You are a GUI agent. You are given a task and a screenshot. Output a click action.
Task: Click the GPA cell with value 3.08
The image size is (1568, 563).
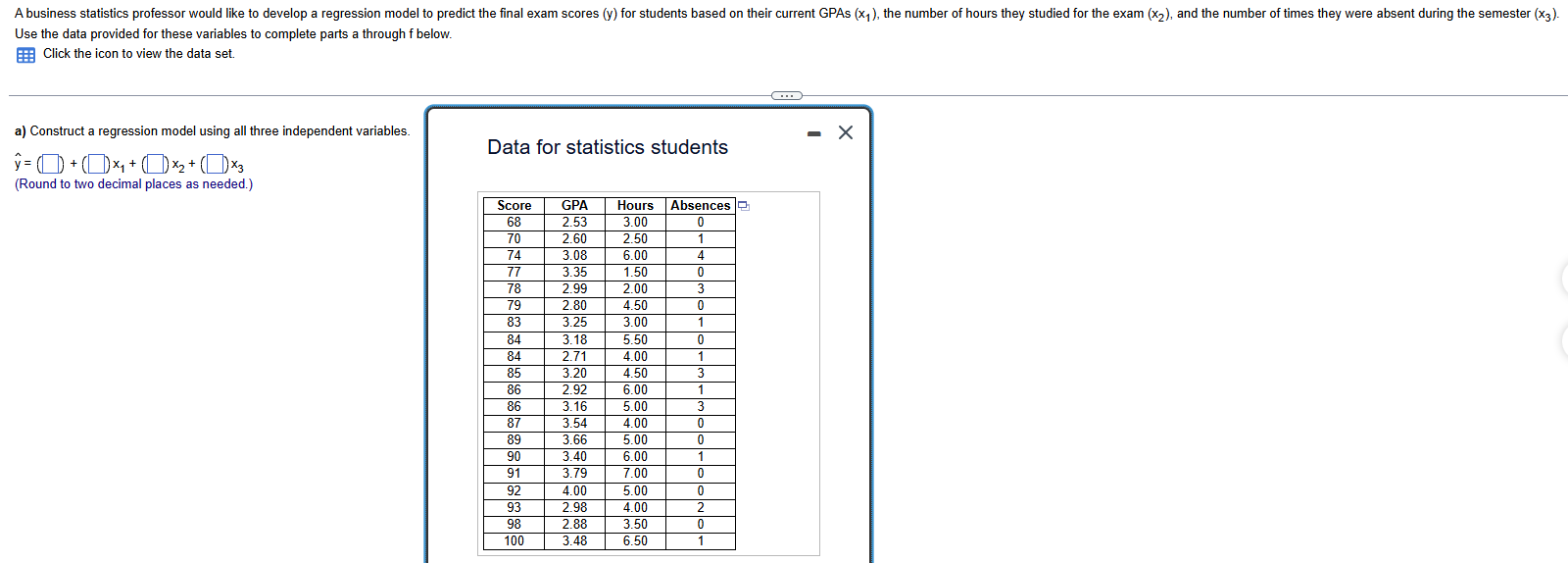click(574, 256)
